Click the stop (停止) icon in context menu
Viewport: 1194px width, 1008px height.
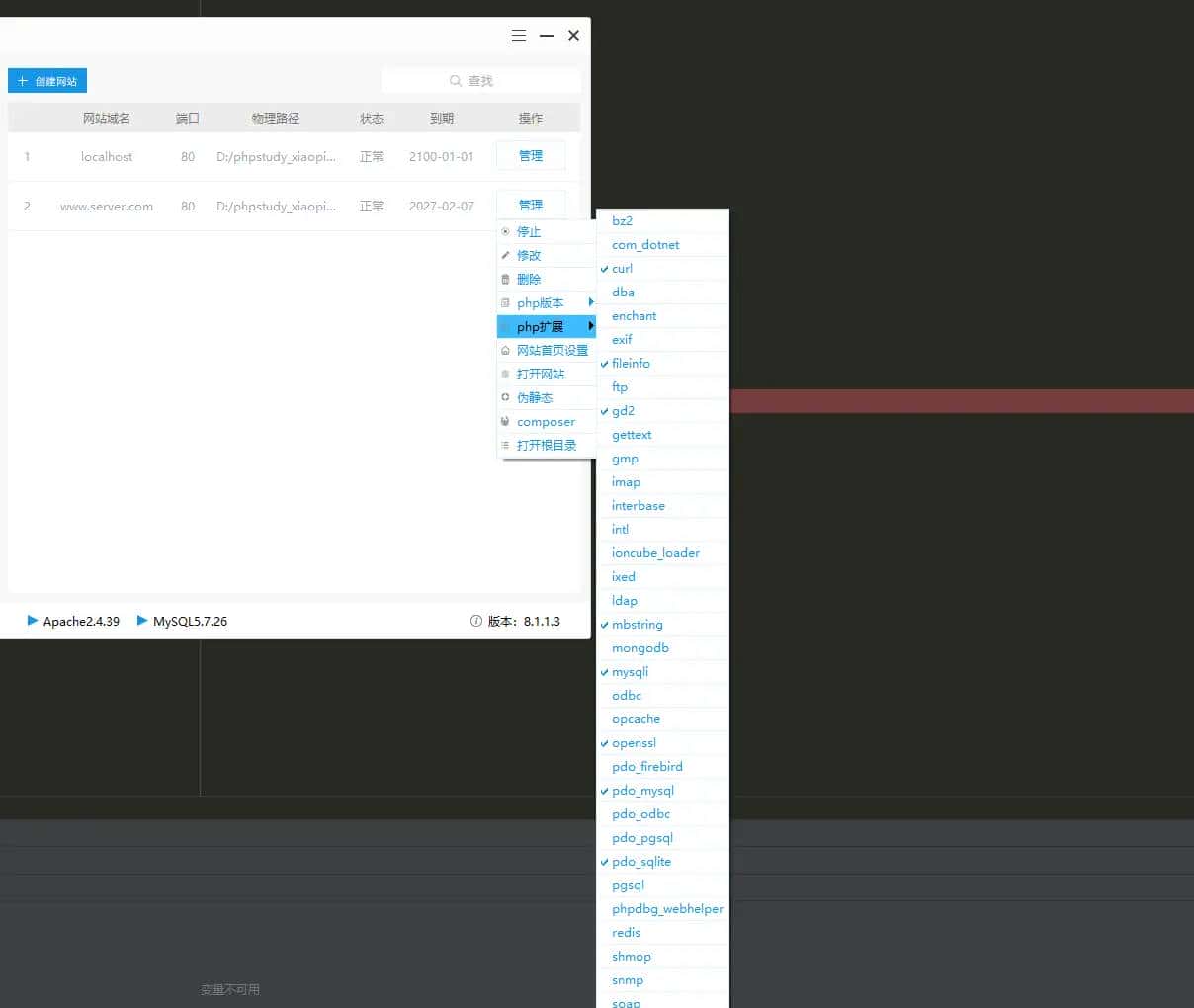tap(507, 231)
